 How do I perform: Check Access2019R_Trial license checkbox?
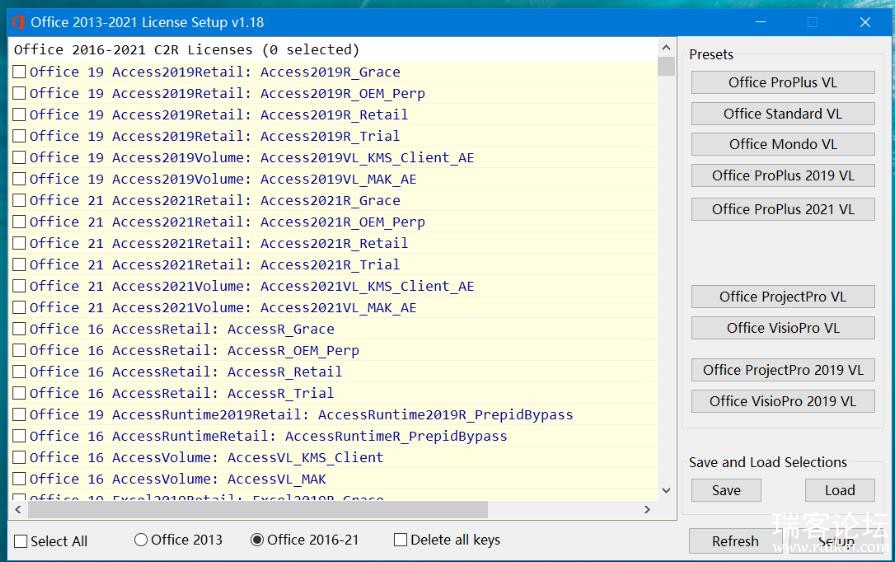coord(19,136)
